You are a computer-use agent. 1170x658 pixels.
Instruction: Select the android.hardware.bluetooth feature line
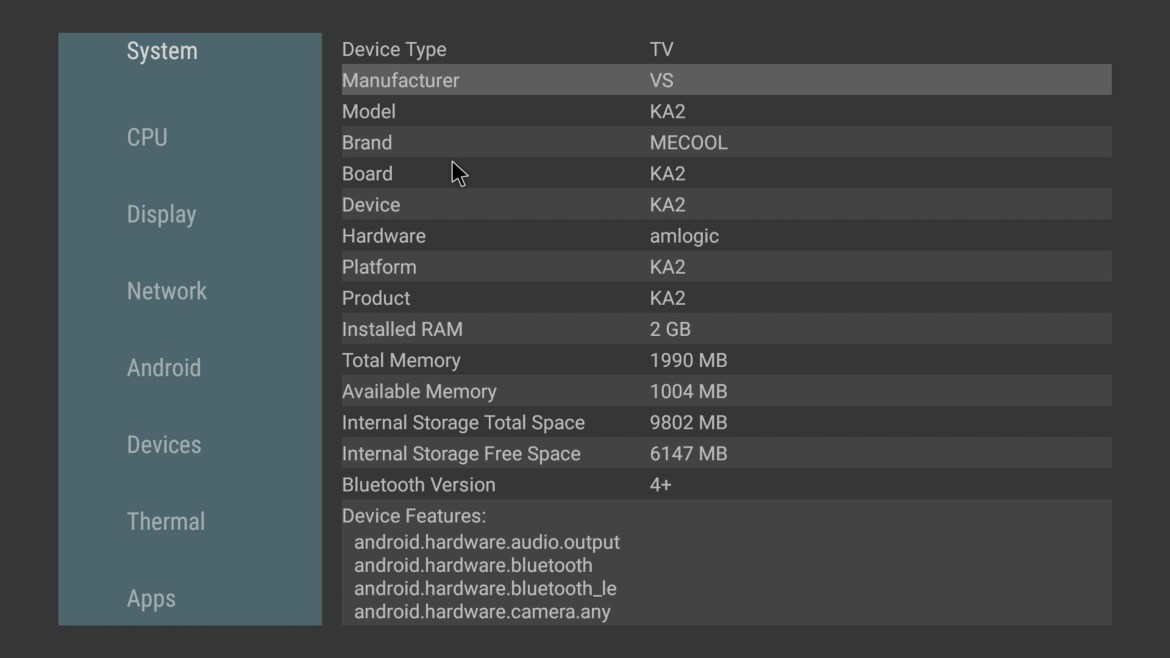coord(473,565)
